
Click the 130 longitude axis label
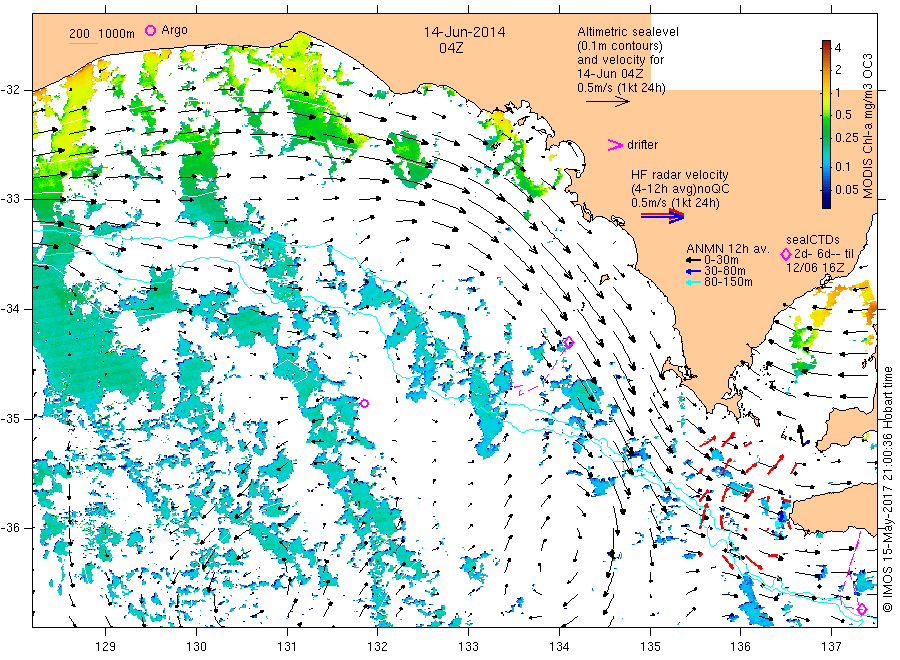(x=196, y=647)
